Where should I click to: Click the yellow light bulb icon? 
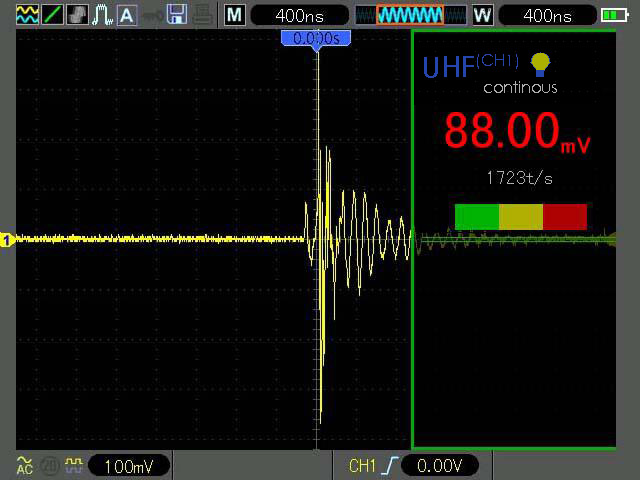click(x=540, y=65)
